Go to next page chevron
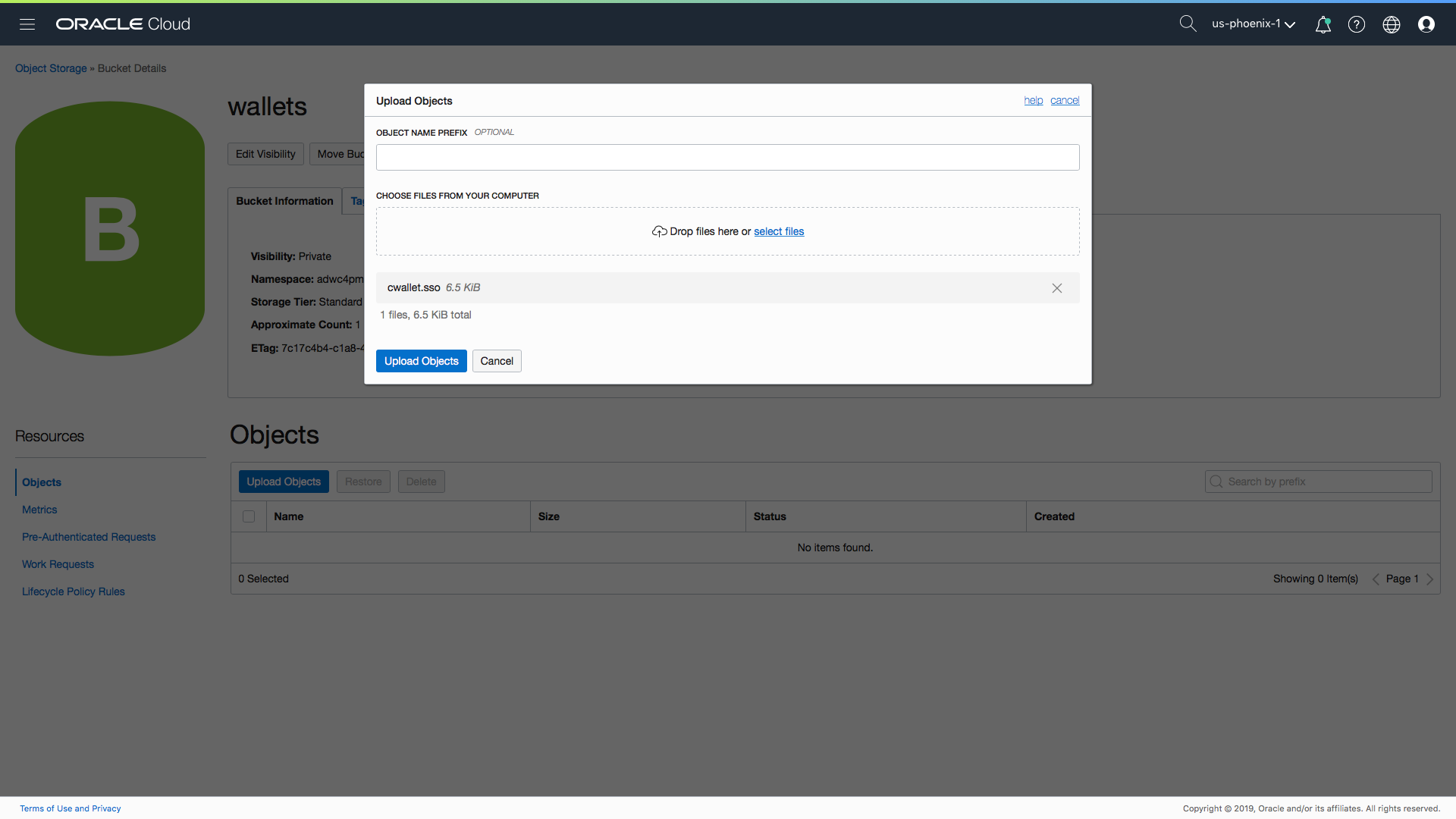1456x819 pixels. pyautogui.click(x=1430, y=579)
